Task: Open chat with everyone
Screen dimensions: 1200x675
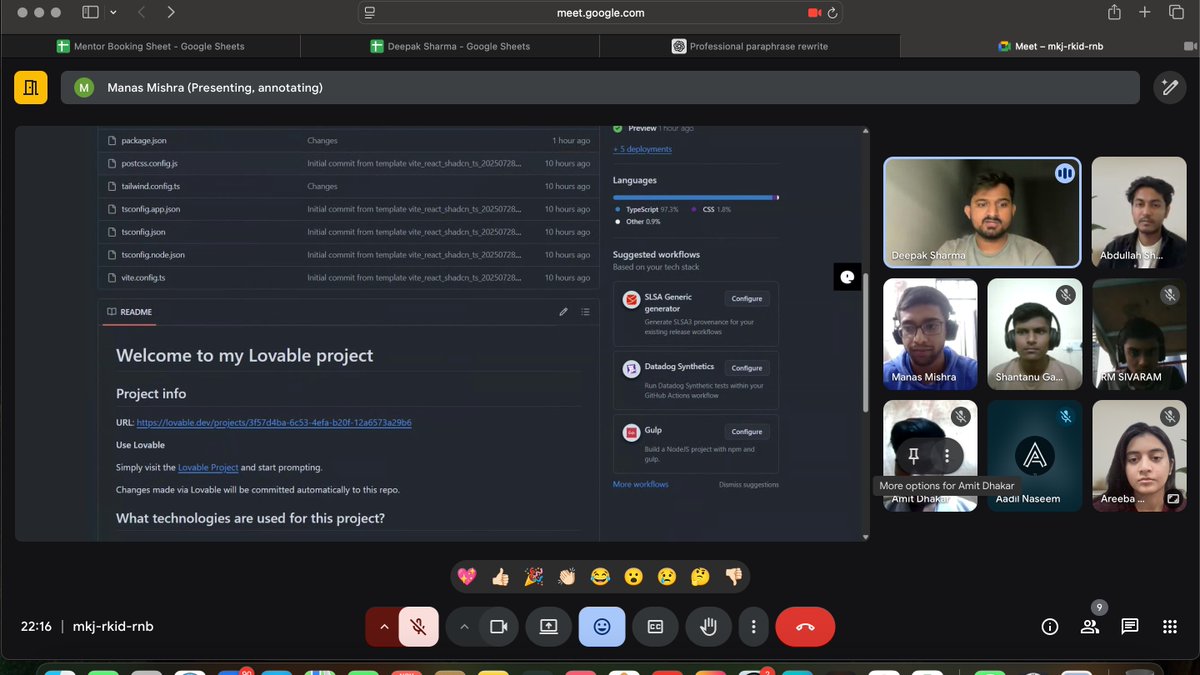Action: pos(1130,627)
